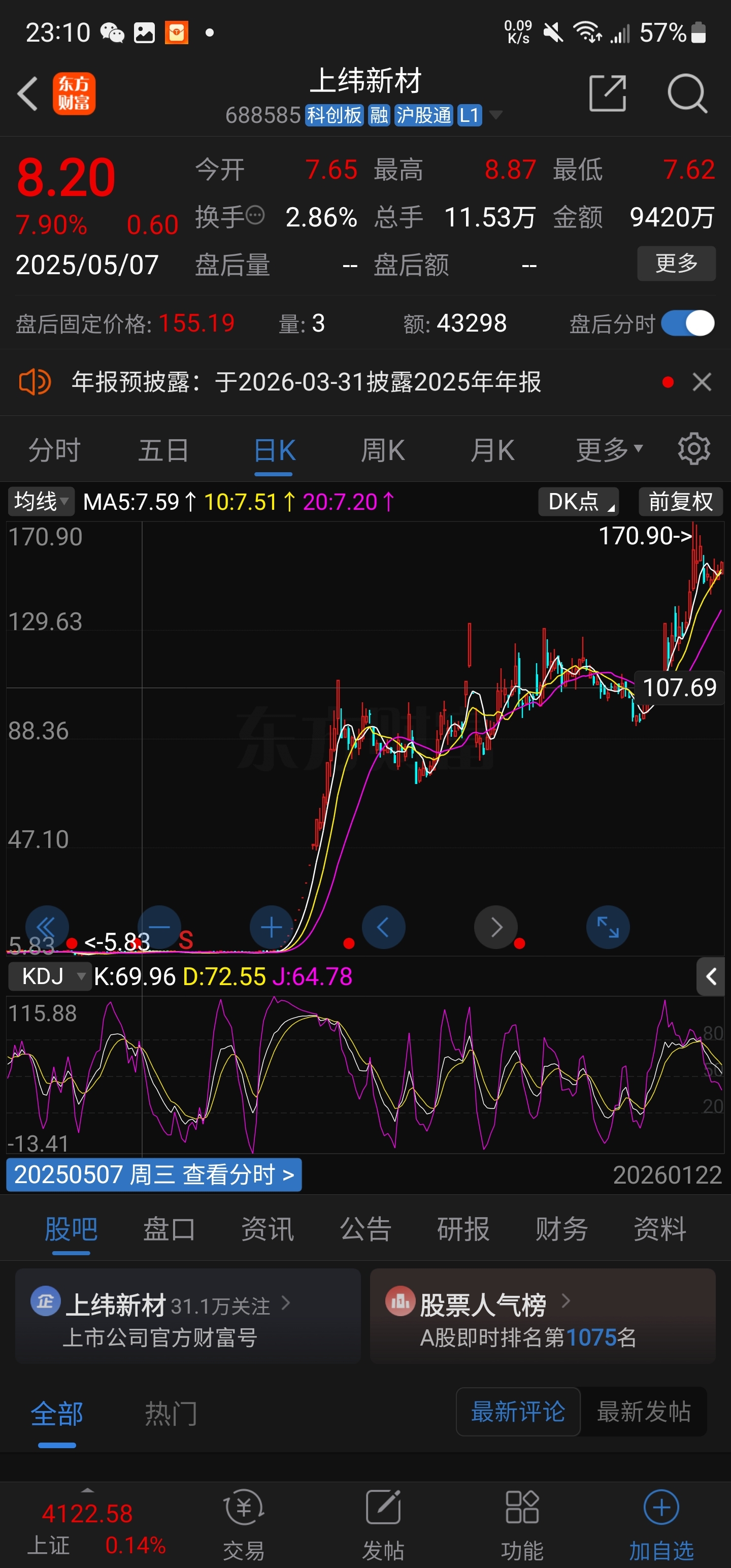Collapse the KDJ side panel arrow
The height and width of the screenshot is (1568, 731).
click(x=710, y=977)
